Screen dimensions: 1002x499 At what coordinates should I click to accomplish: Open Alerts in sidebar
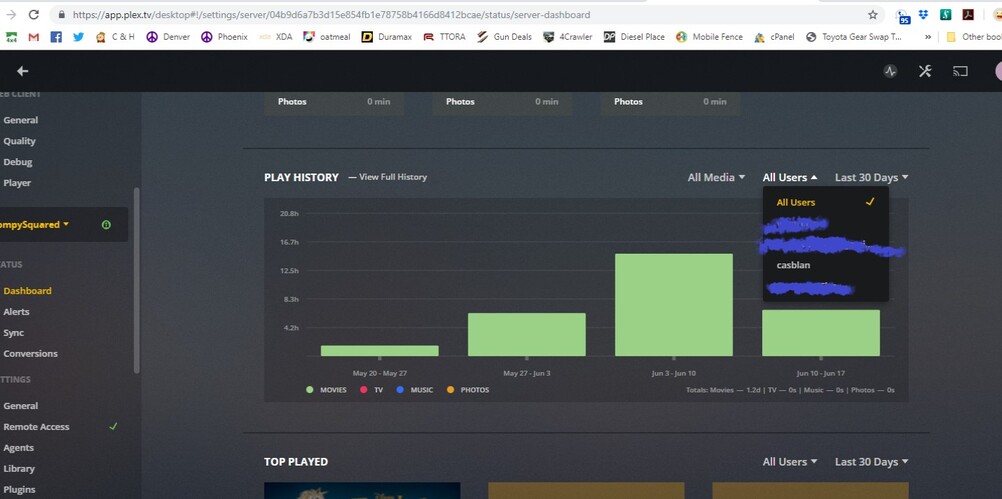tap(17, 312)
